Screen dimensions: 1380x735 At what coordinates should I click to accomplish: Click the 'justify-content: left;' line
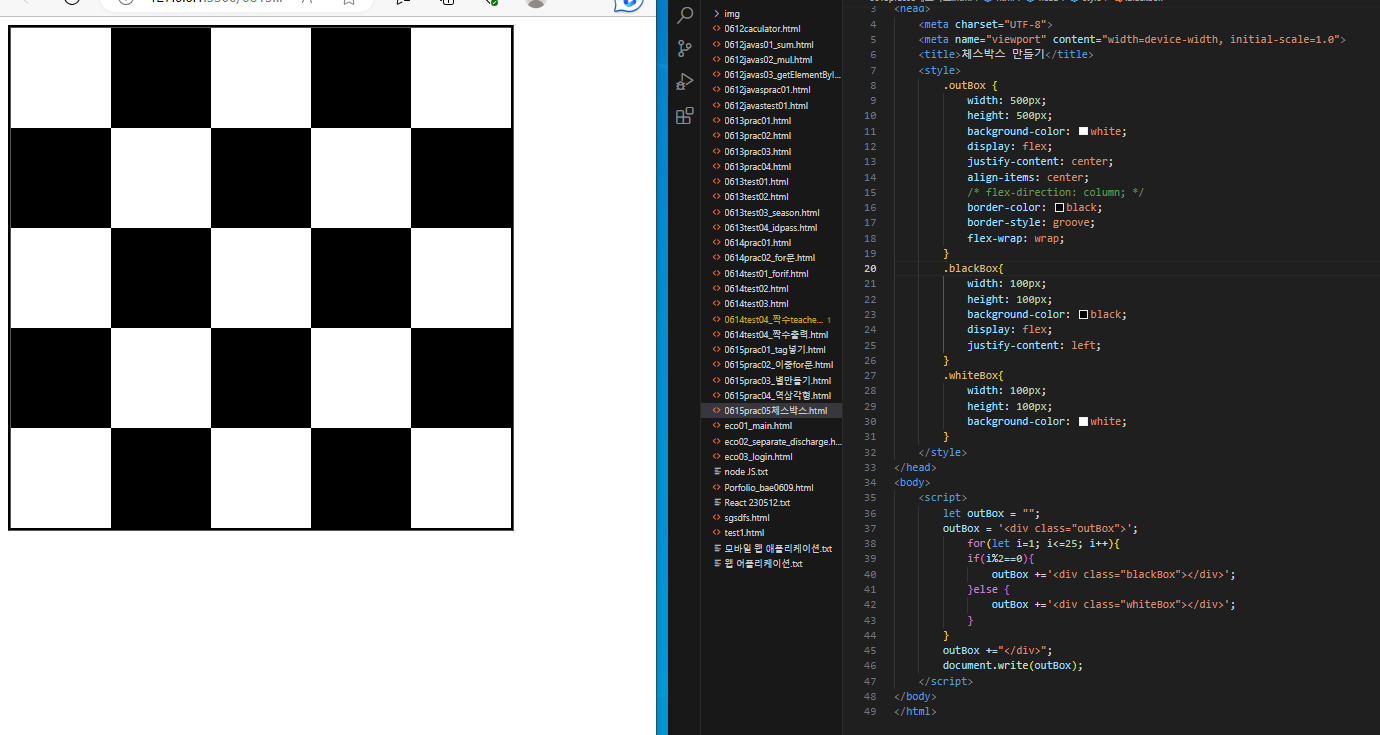1034,345
